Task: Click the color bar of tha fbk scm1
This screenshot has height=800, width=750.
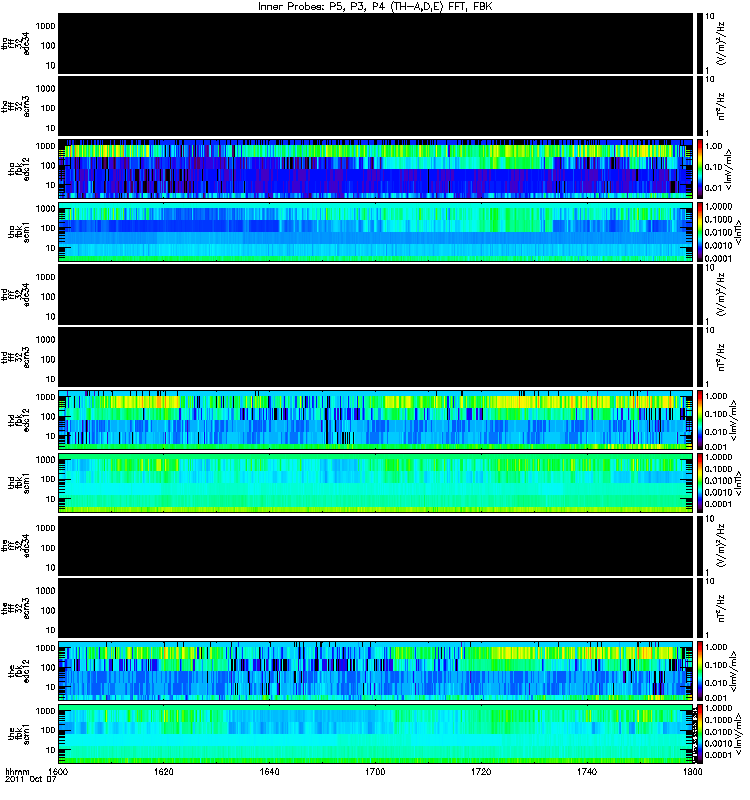Action: [700, 232]
